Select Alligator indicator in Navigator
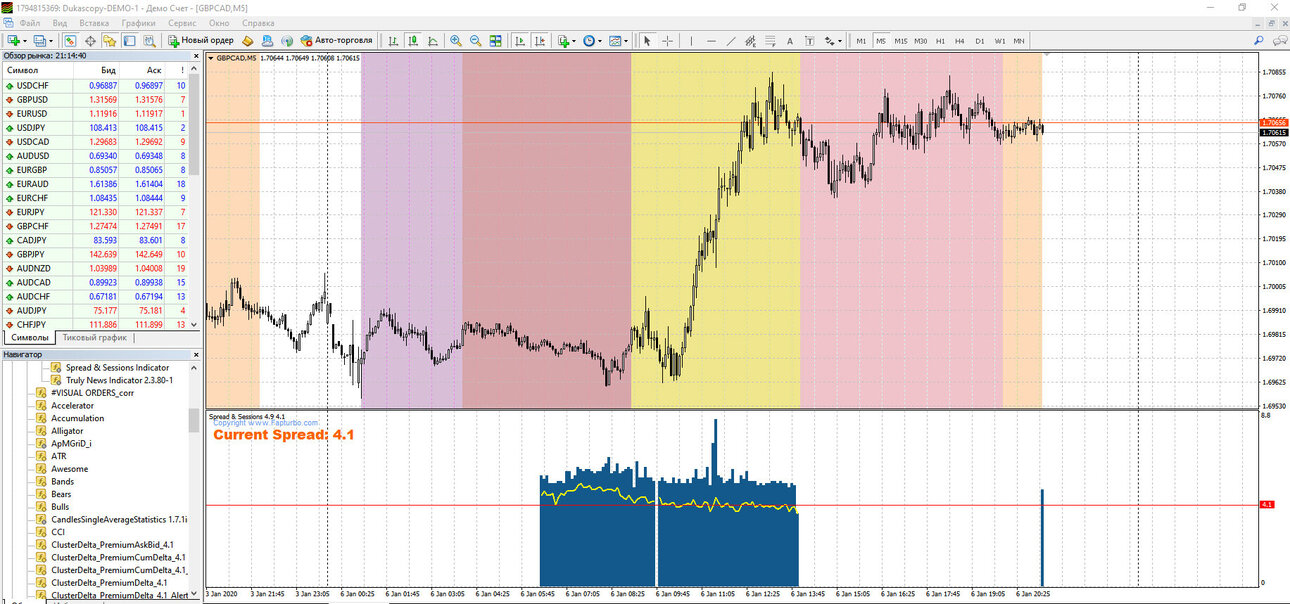 coord(67,431)
